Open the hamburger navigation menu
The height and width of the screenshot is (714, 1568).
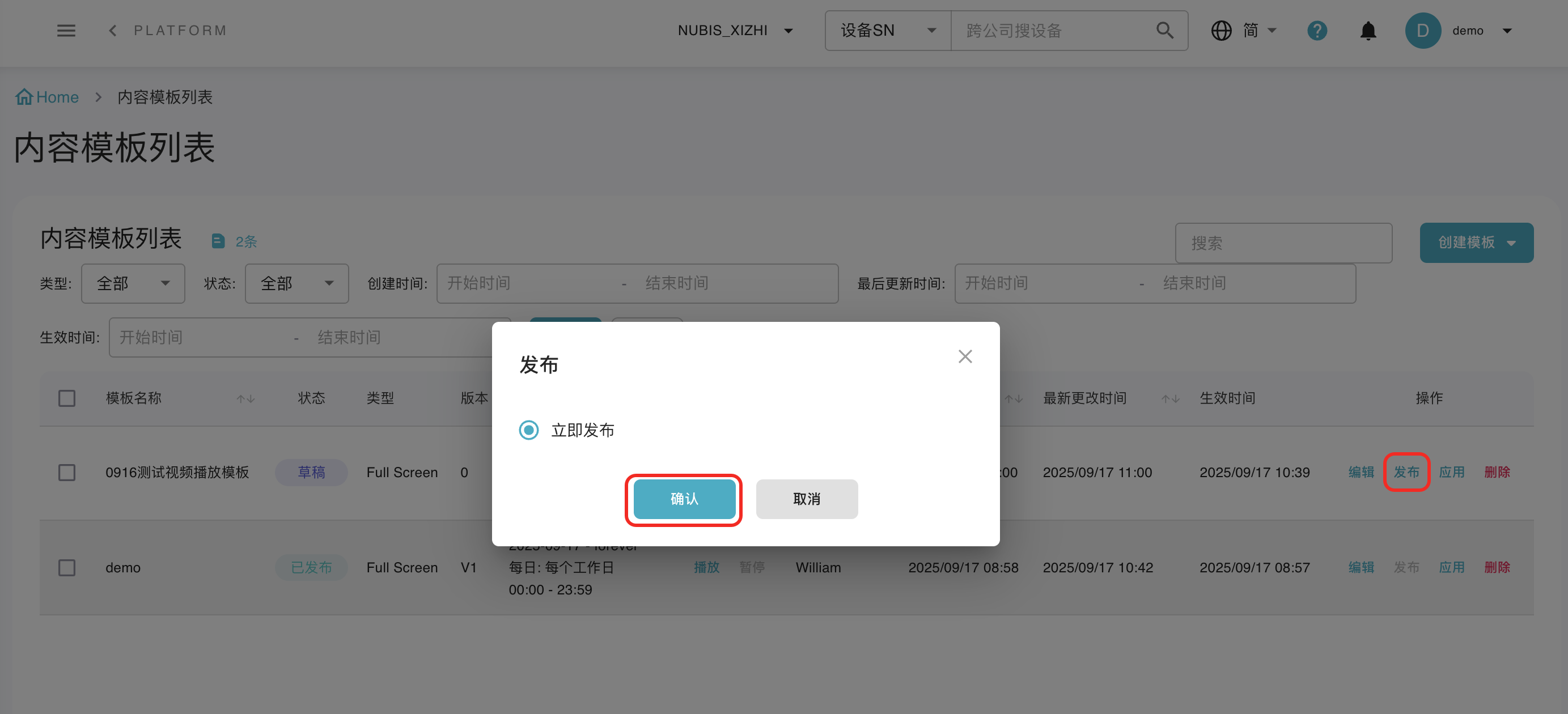tap(66, 31)
